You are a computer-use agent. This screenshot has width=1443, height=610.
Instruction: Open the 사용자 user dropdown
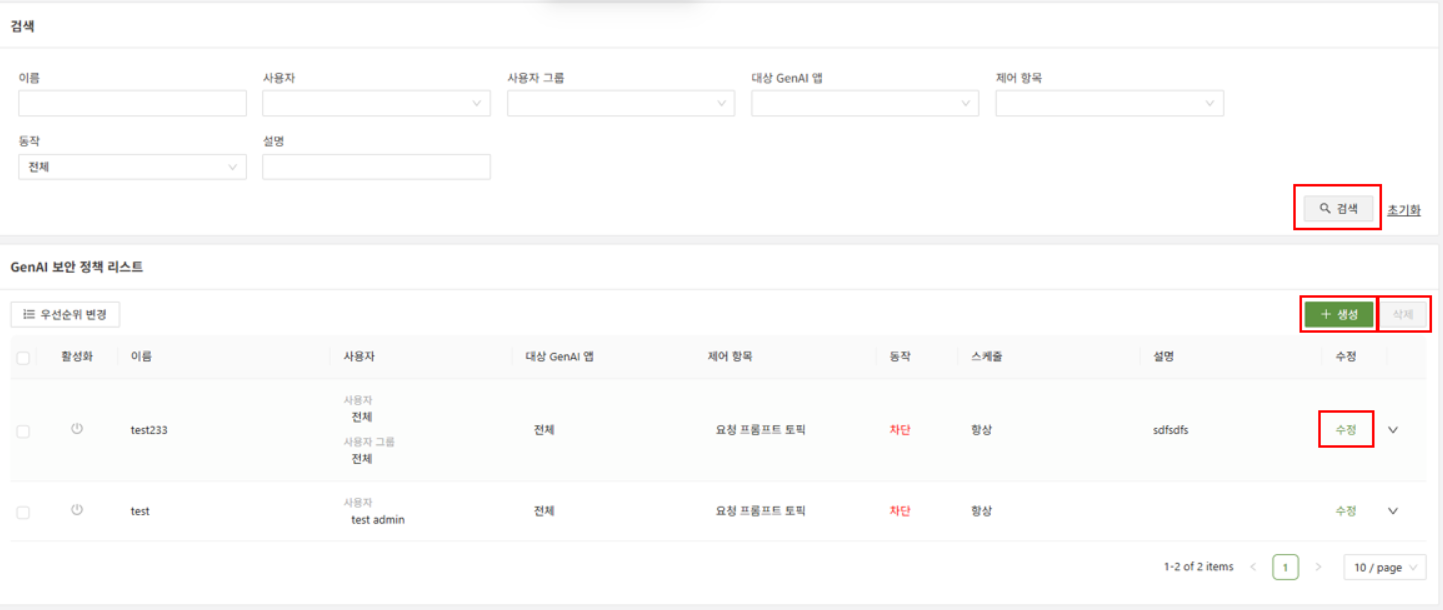(376, 103)
